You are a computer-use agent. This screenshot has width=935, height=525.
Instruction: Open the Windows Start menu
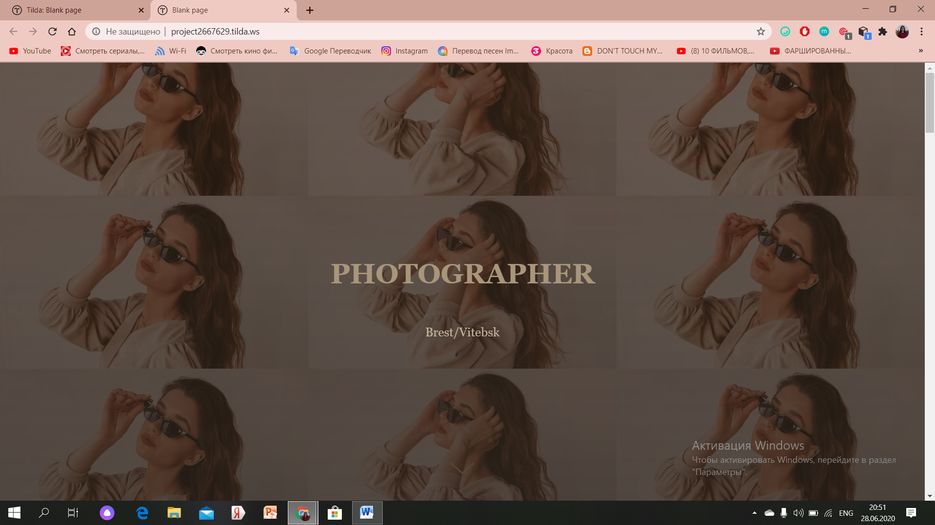[x=14, y=512]
